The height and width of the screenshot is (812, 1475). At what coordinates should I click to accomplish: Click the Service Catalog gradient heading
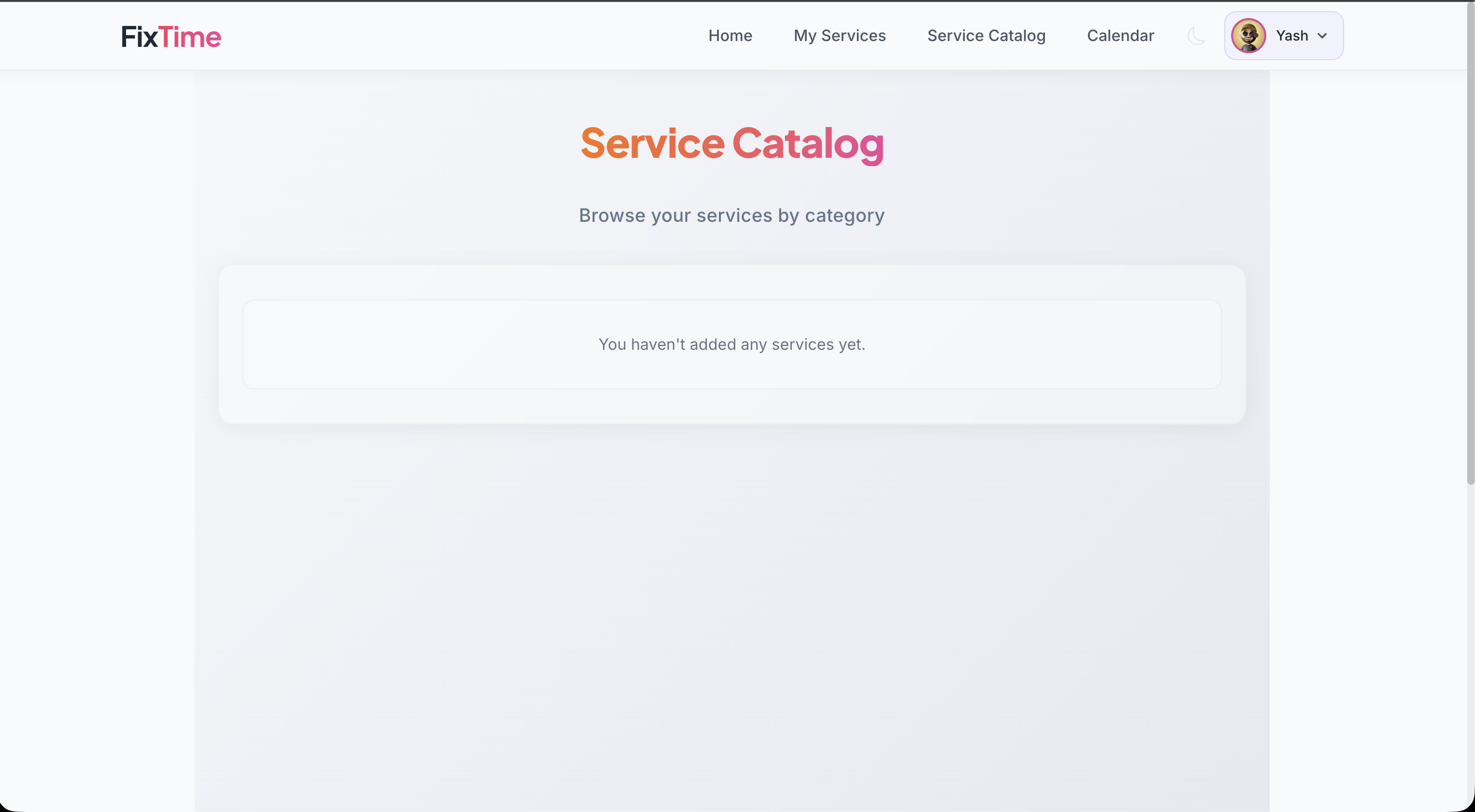pos(731,144)
